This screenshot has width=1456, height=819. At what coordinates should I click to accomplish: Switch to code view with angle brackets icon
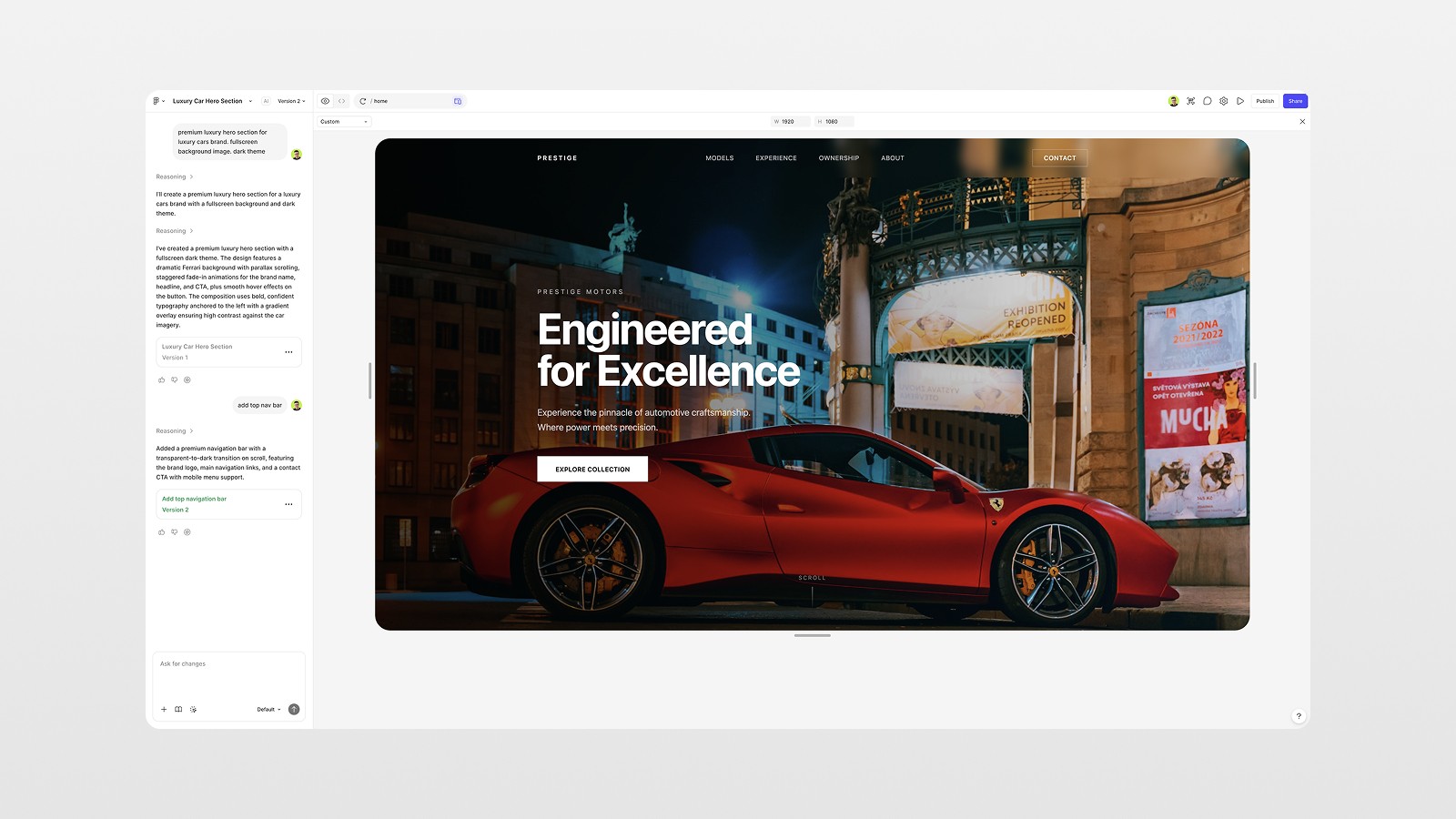pos(342,101)
